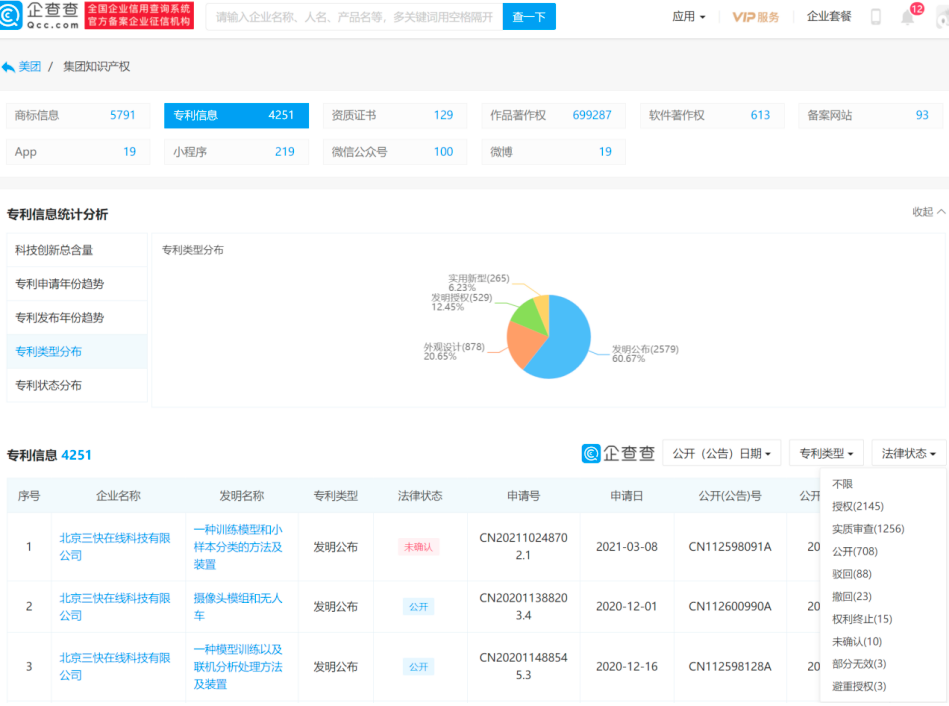Choose 部分无效(3) filter option
The height and width of the screenshot is (706, 949).
[x=859, y=664]
